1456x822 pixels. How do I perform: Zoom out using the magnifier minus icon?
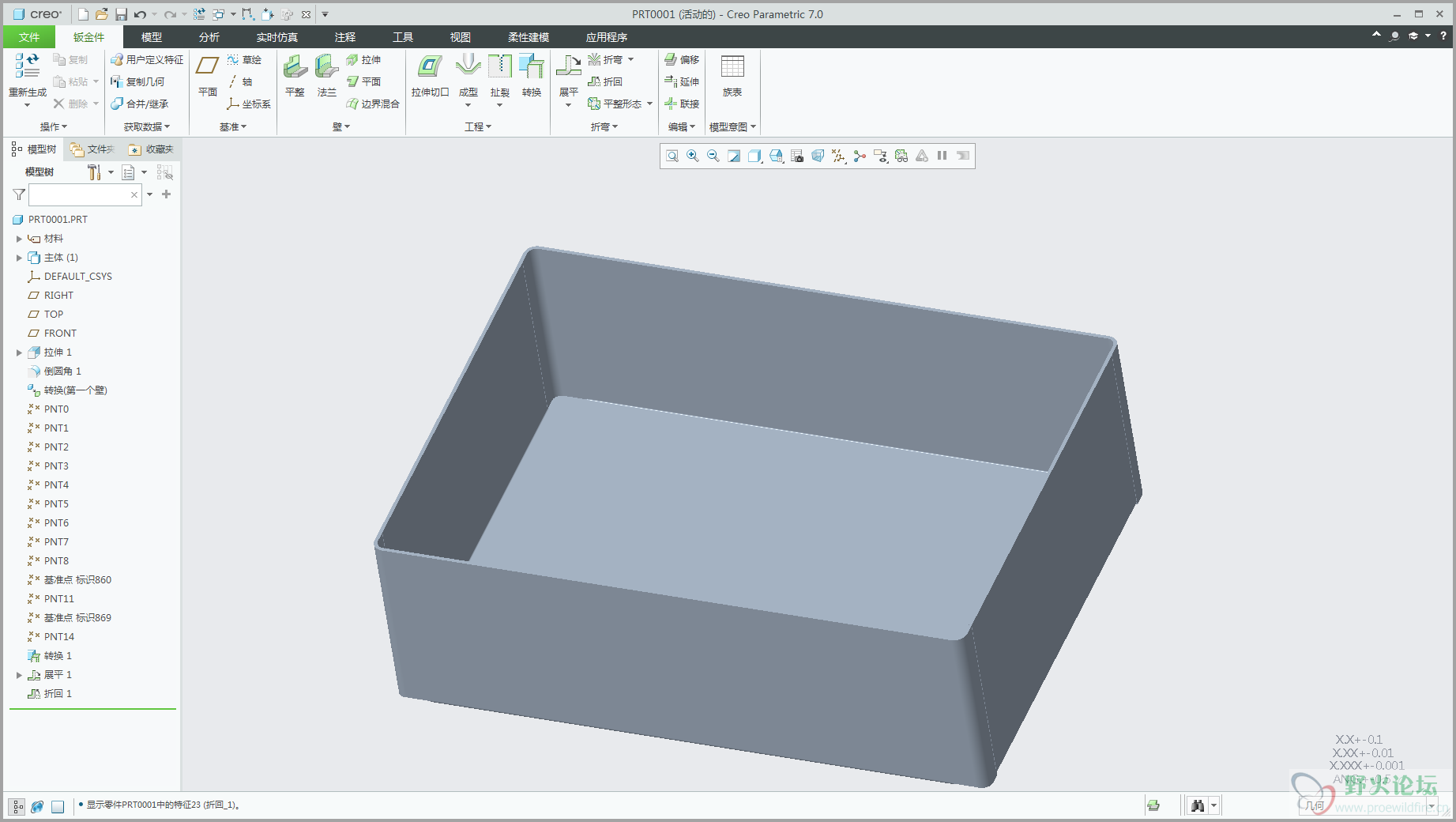(713, 156)
